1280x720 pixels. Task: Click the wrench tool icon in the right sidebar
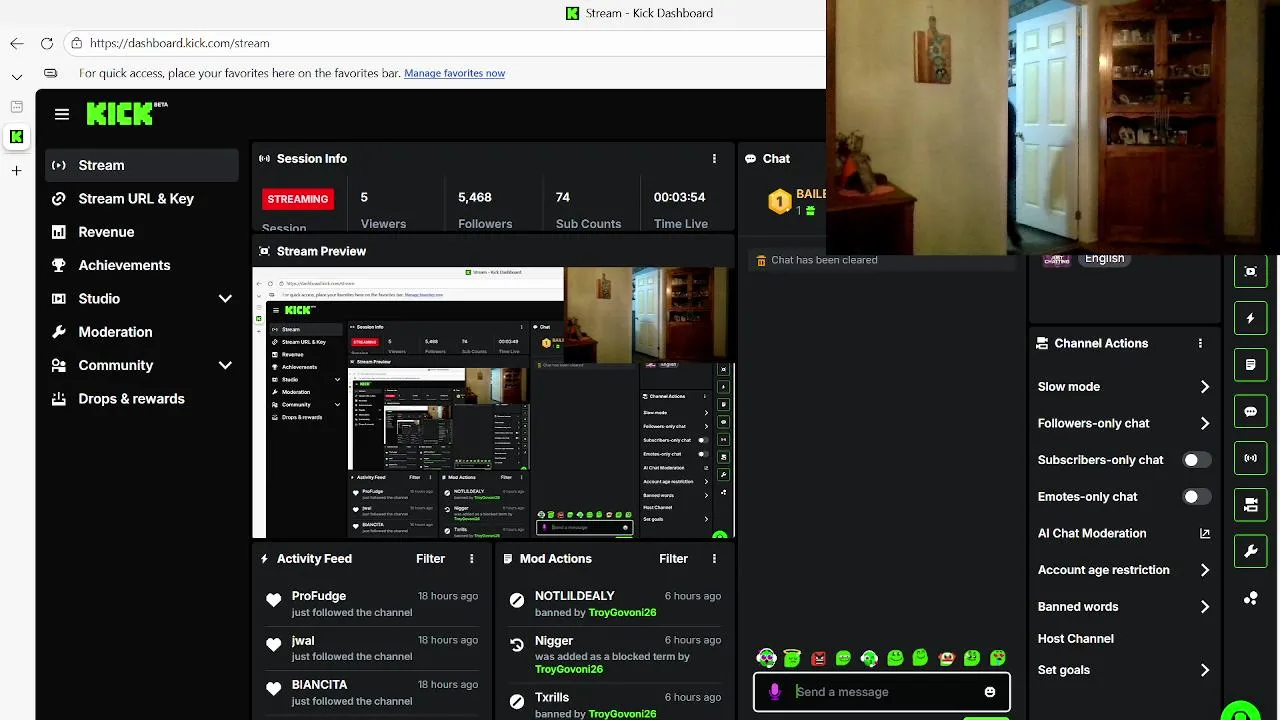pos(1250,552)
